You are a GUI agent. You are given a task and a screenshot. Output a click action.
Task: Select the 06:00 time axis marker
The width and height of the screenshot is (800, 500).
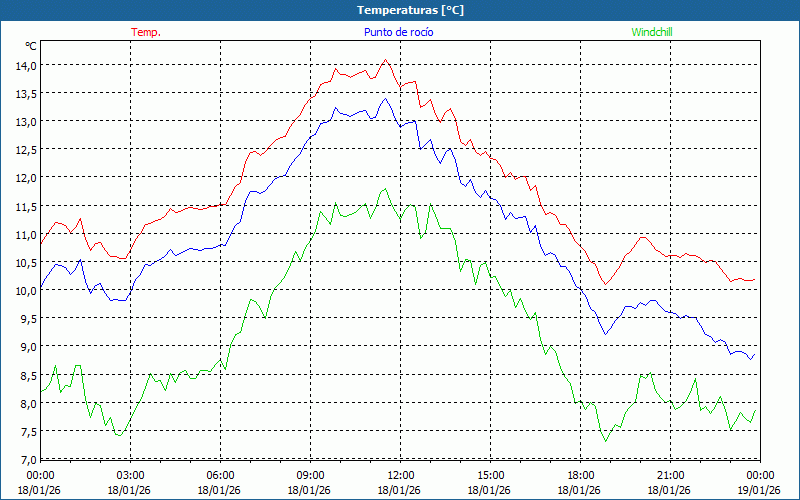pyautogui.click(x=220, y=475)
